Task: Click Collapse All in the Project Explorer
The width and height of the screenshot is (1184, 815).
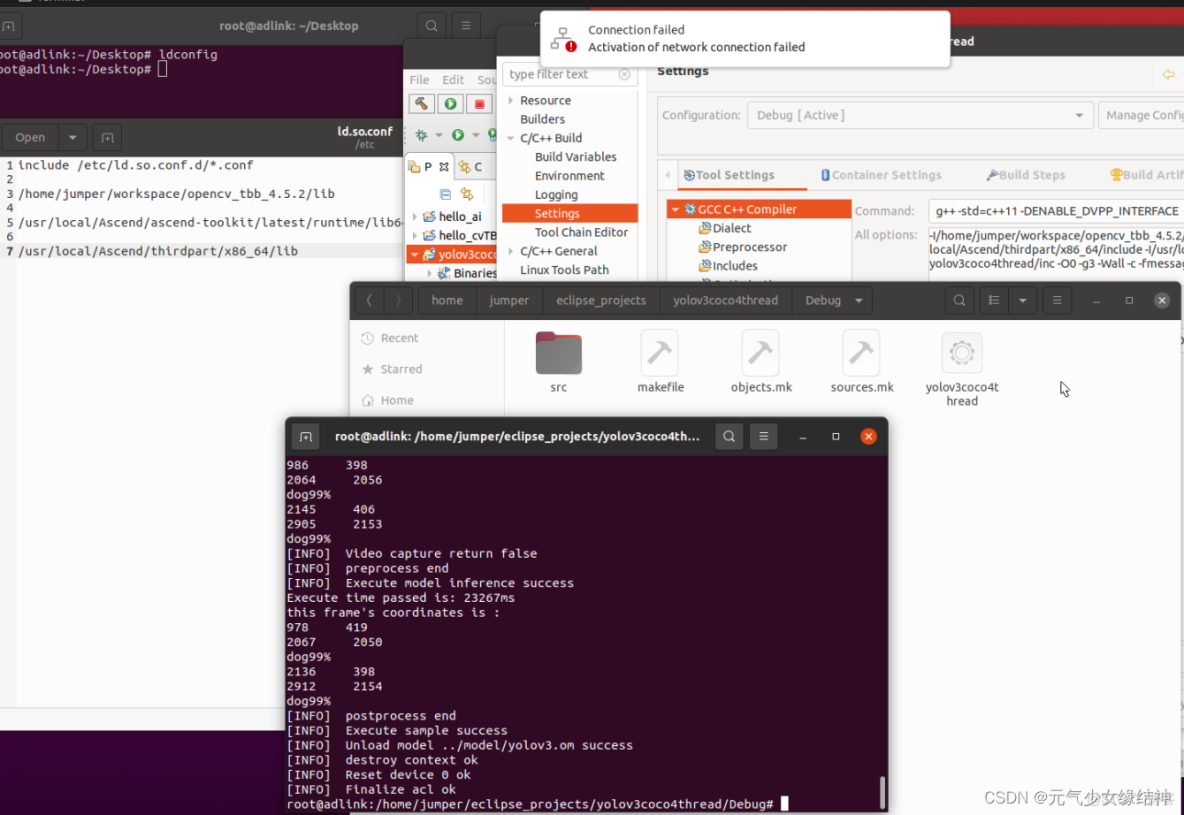Action: [444, 194]
